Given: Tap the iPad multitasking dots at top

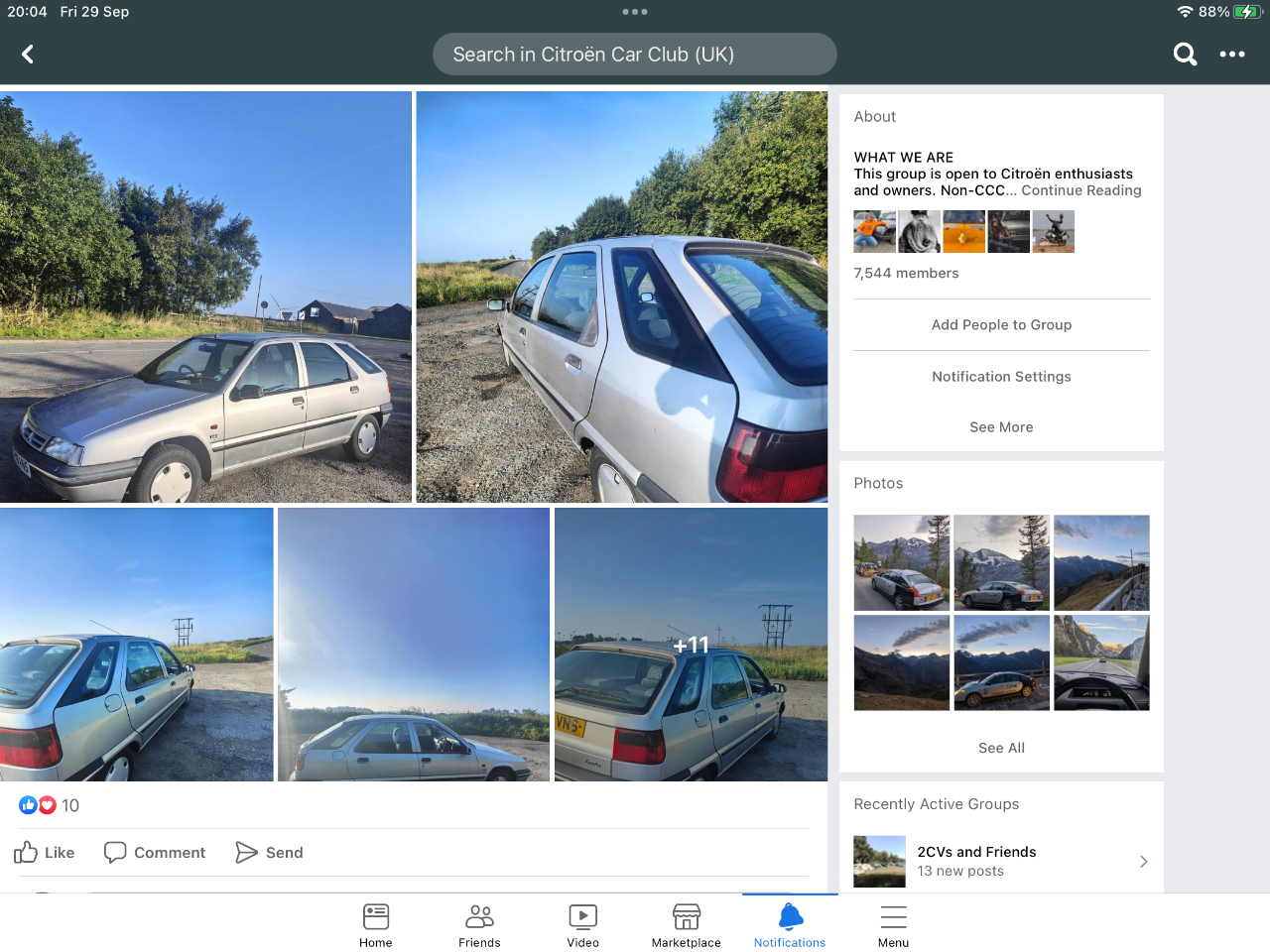Looking at the screenshot, I should [635, 12].
